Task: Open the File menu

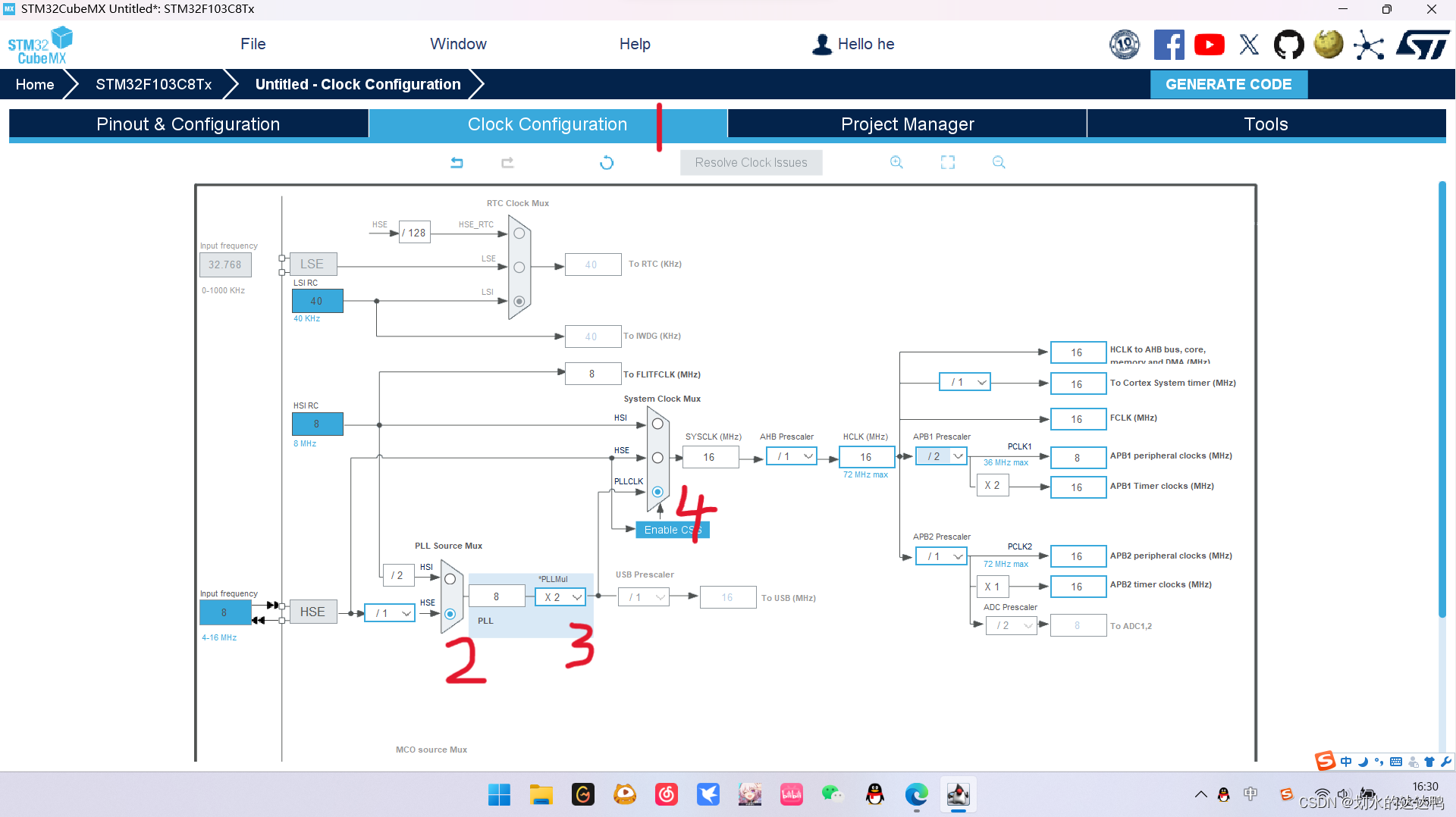Action: click(253, 44)
